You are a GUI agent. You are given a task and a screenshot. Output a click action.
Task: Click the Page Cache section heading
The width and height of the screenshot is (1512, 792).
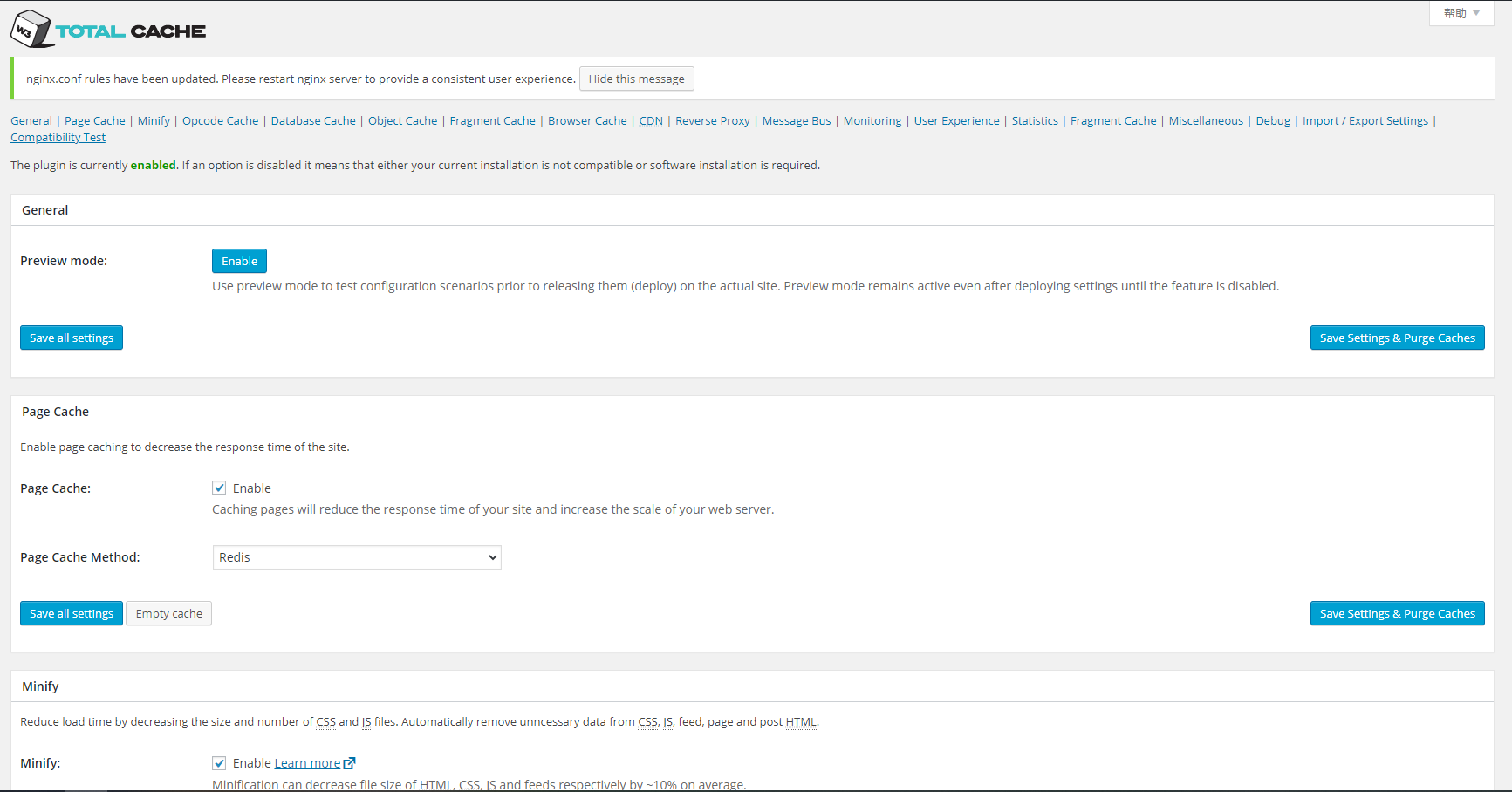point(55,412)
